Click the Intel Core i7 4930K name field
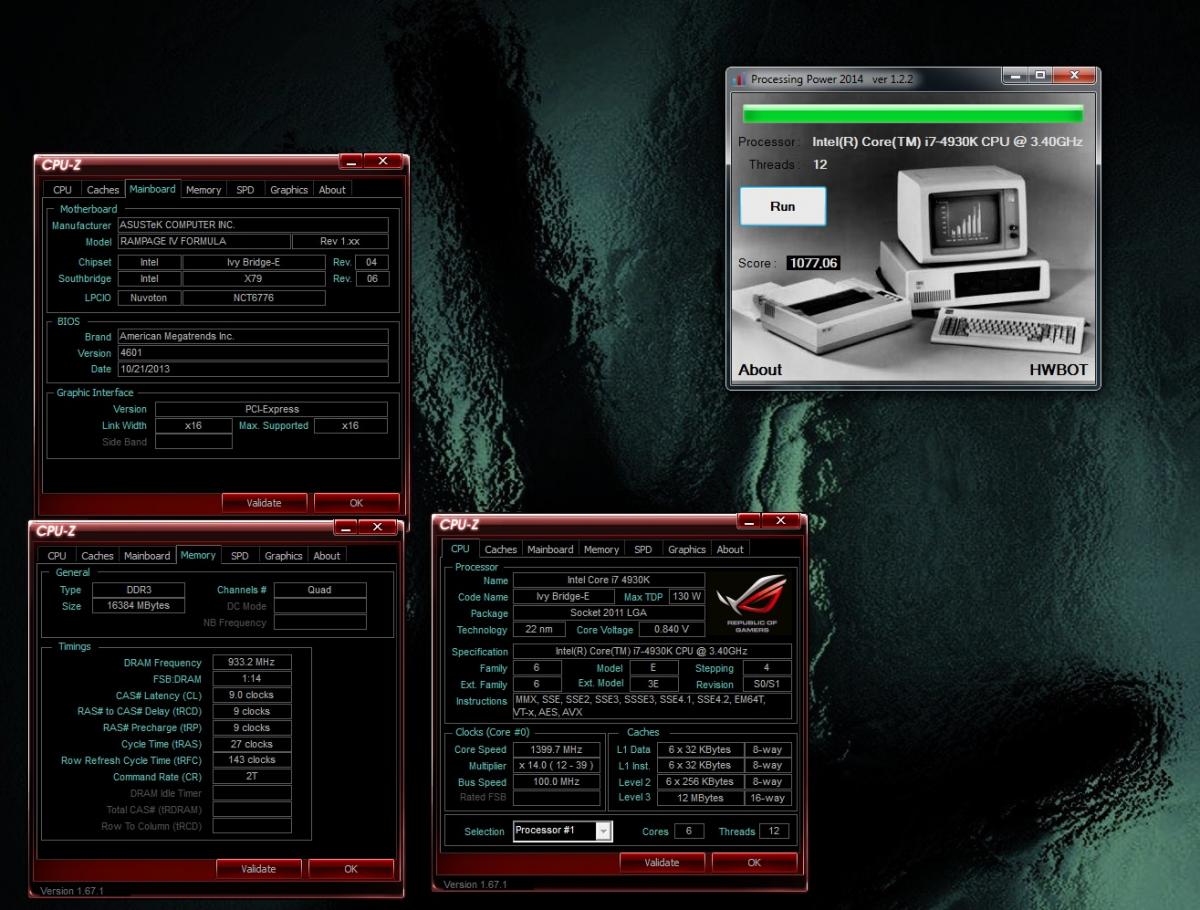The image size is (1200, 910). click(x=609, y=580)
